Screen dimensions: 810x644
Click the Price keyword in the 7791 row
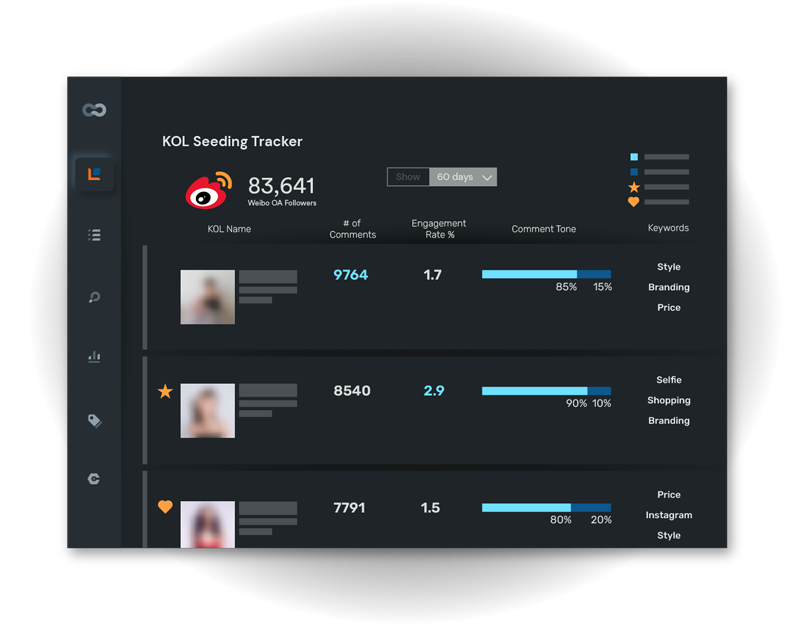pyautogui.click(x=669, y=495)
